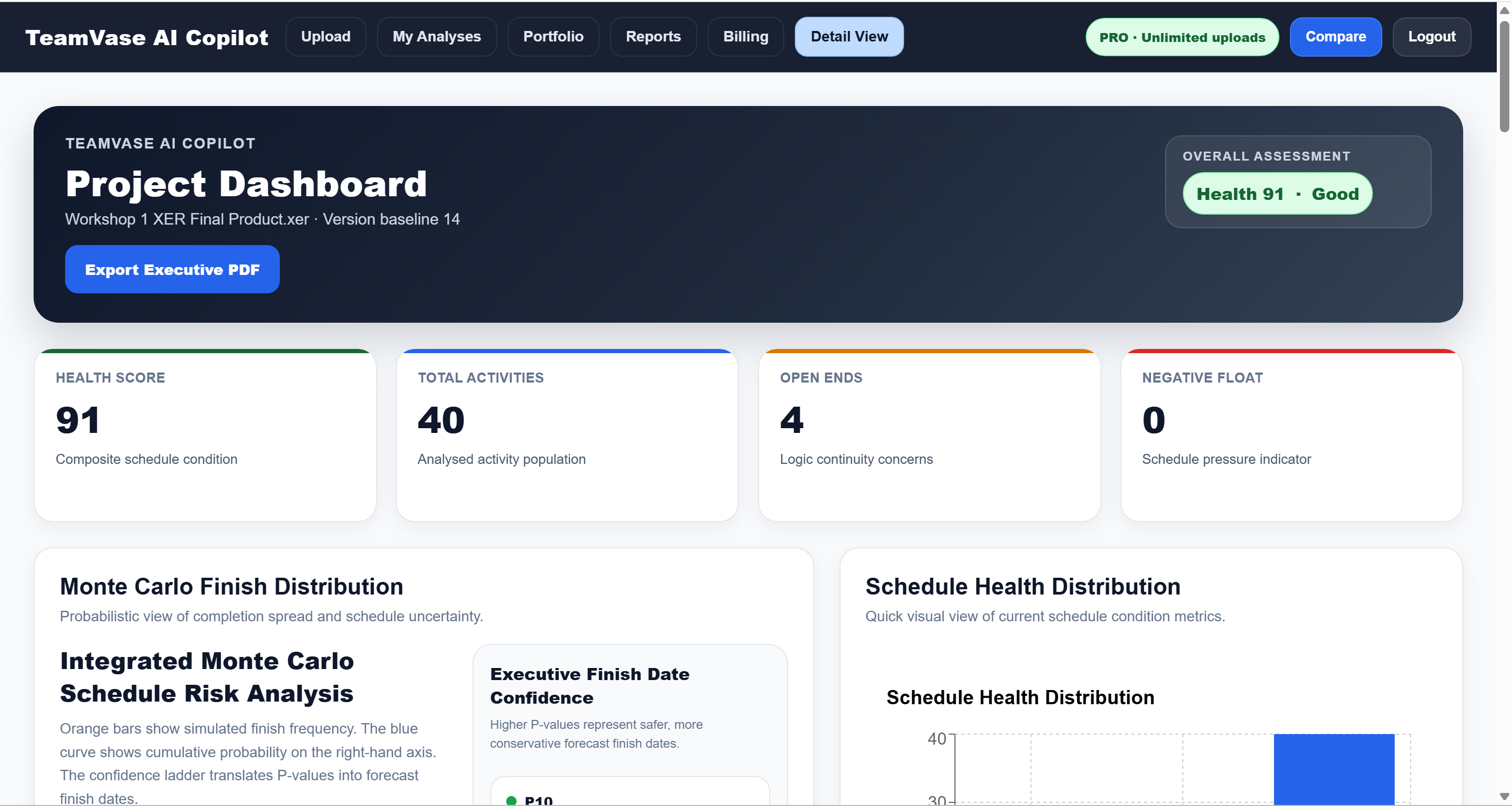1512x806 pixels.
Task: Log out using the Logout button
Action: 1432,37
